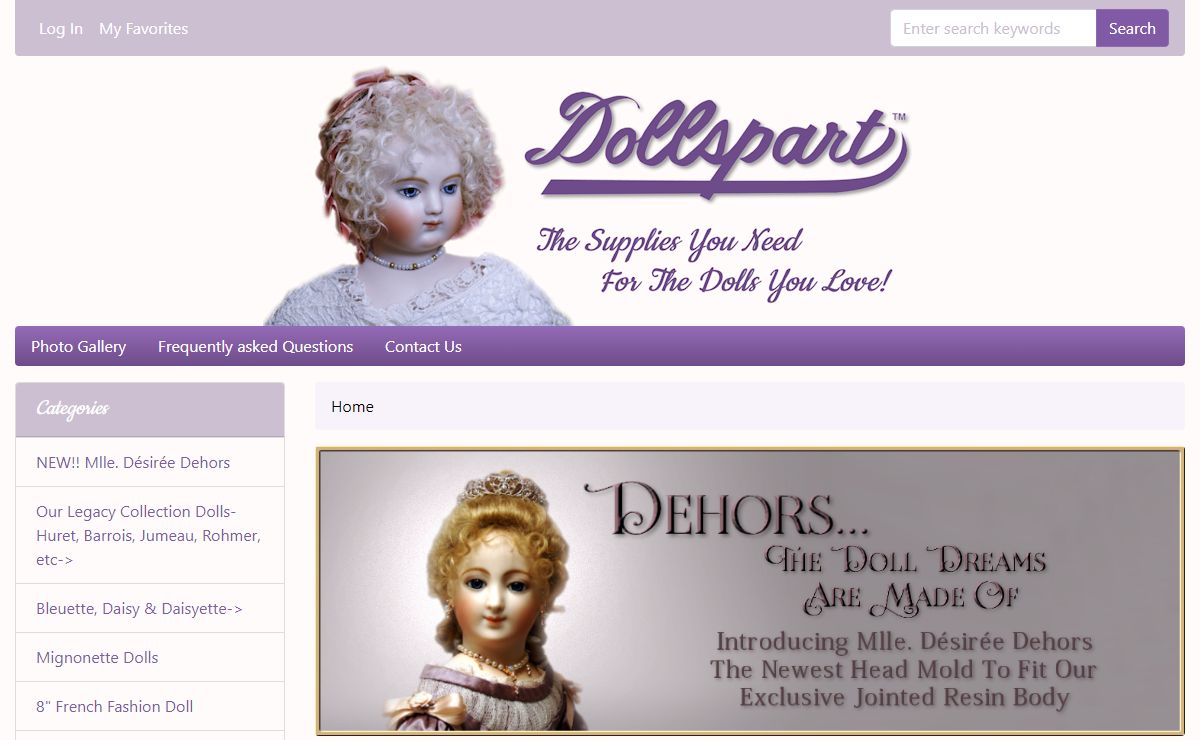The image size is (1200, 740).
Task: Open the Dehors doll promotional banner
Action: pyautogui.click(x=750, y=590)
